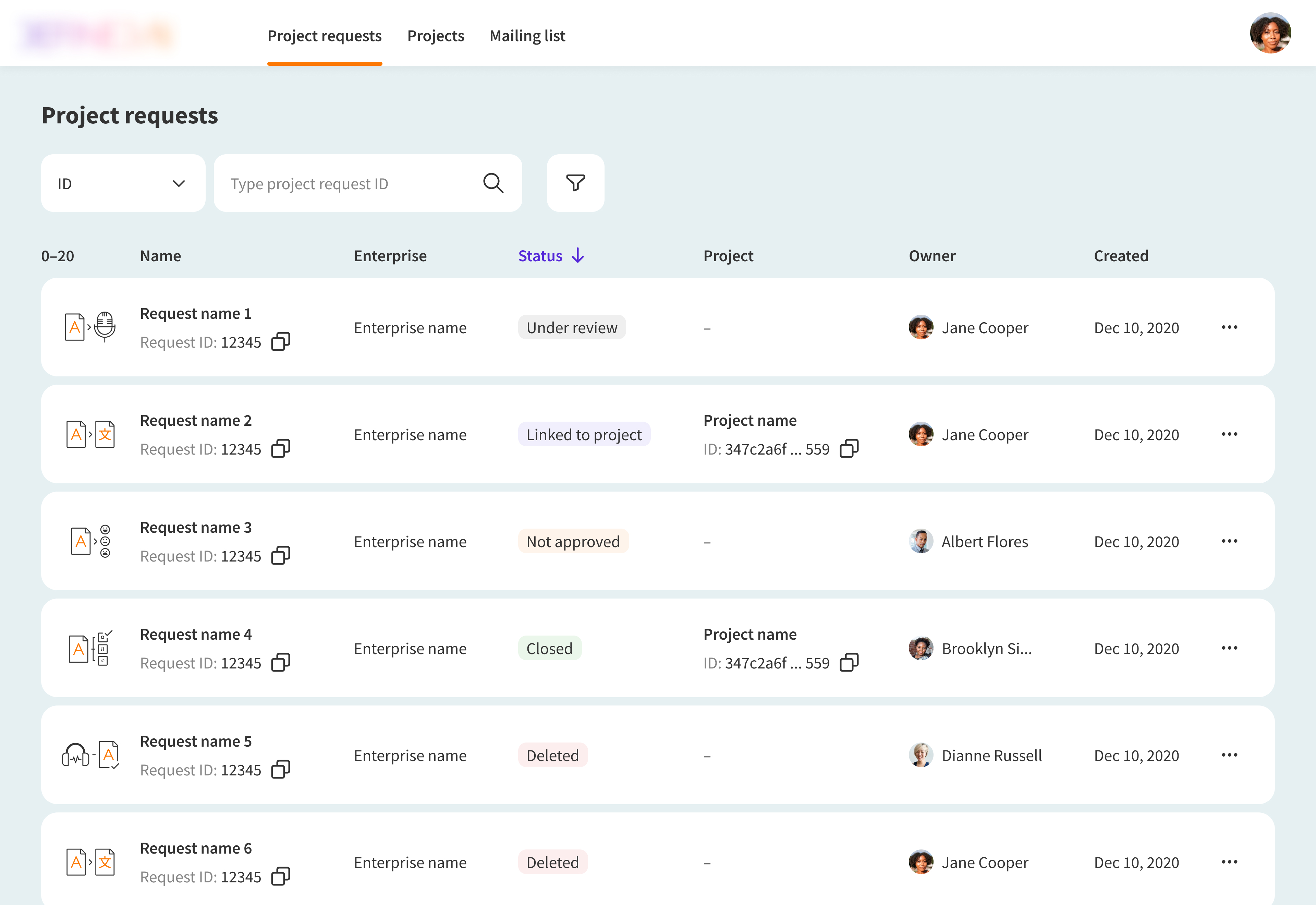Click the filter funnel icon
The height and width of the screenshot is (905, 1316).
(575, 183)
